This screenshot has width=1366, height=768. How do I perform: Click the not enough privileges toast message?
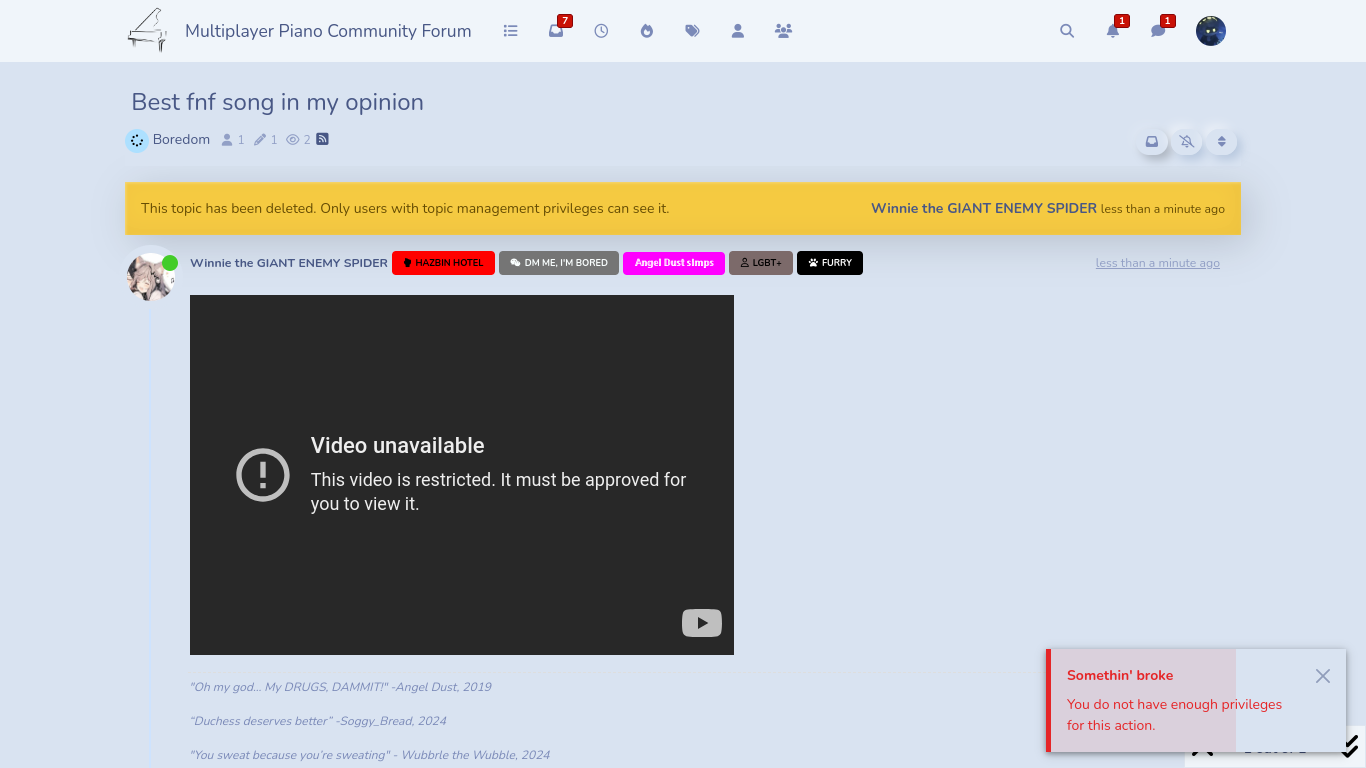point(1174,715)
